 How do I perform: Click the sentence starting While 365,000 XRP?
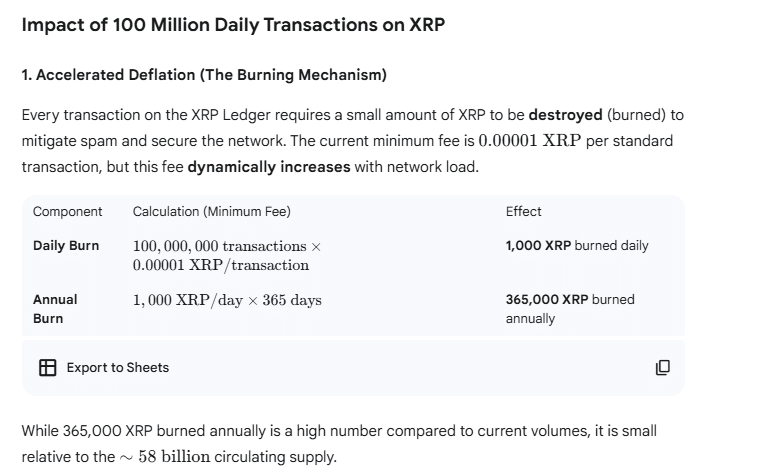point(339,431)
